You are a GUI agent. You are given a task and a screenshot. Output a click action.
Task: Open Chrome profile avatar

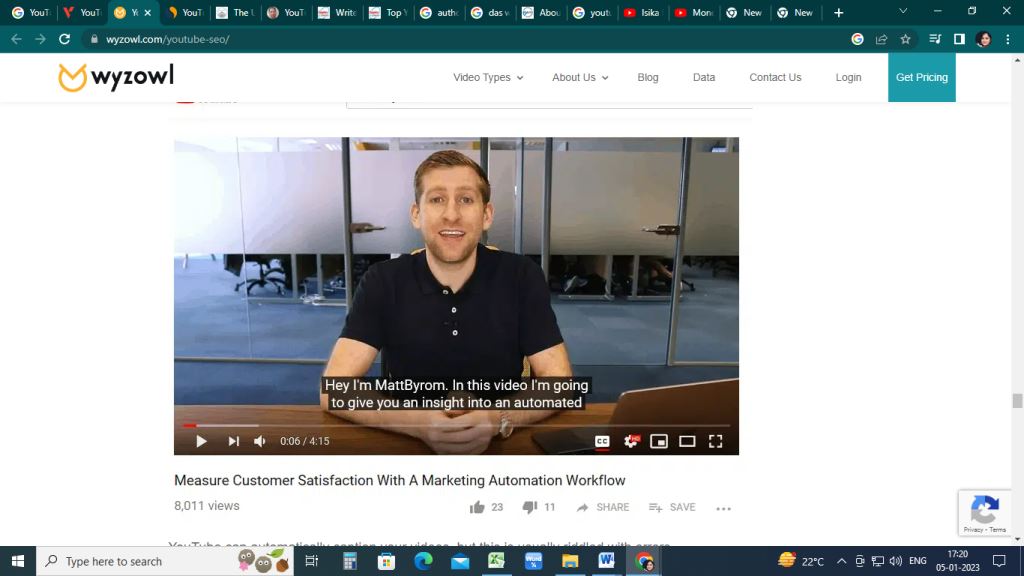(x=984, y=39)
